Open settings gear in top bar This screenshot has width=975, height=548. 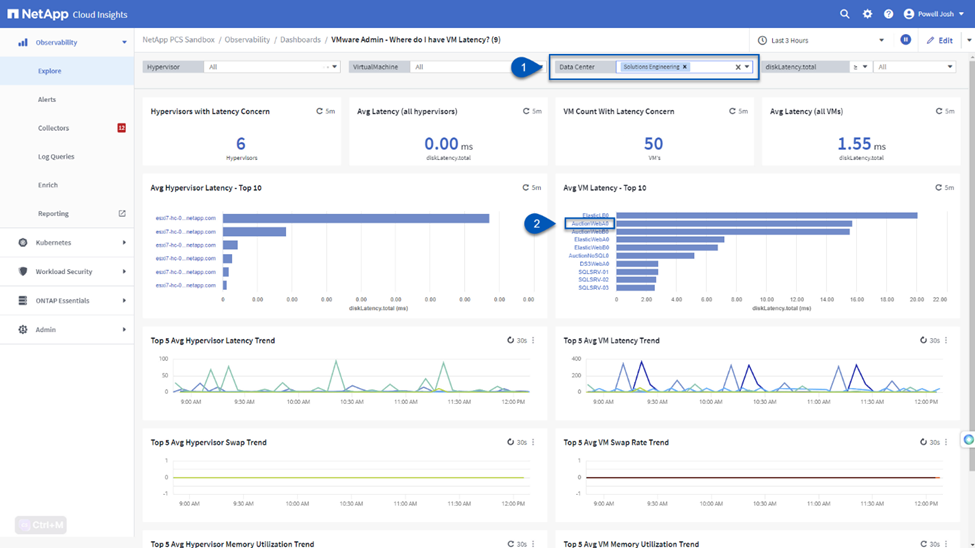[x=867, y=14]
